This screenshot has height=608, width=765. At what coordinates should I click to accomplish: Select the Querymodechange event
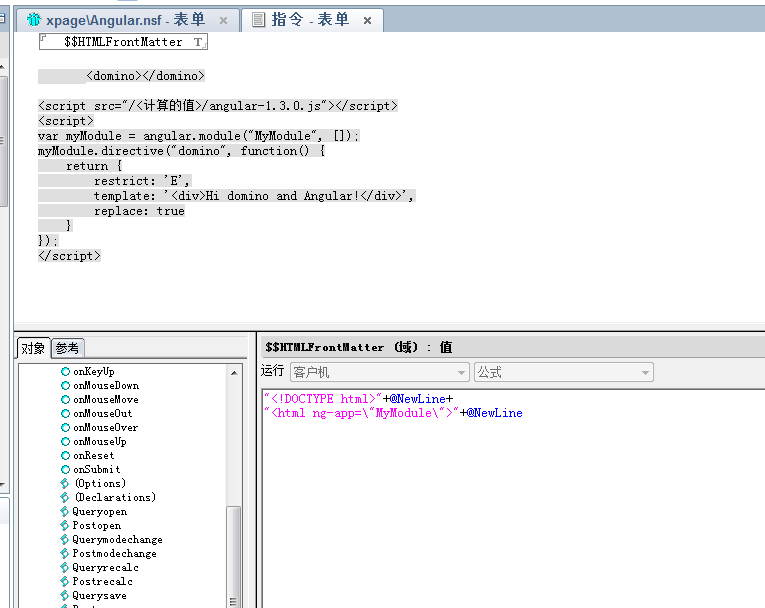tap(118, 540)
